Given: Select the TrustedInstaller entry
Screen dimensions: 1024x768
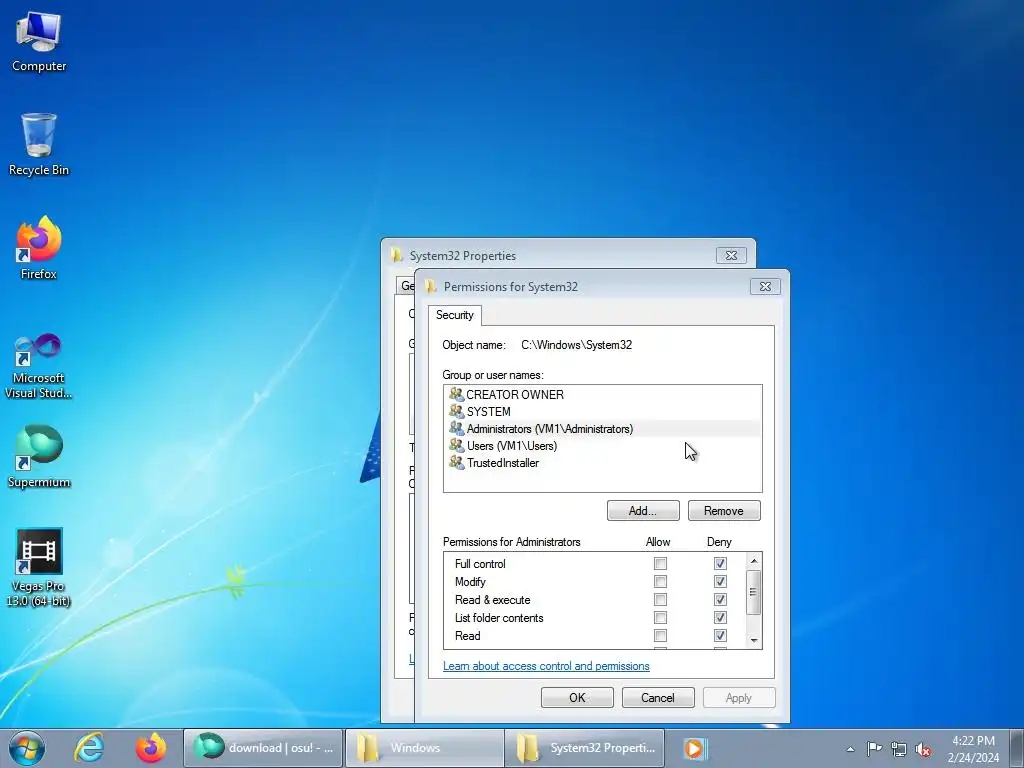Looking at the screenshot, I should 602,462.
